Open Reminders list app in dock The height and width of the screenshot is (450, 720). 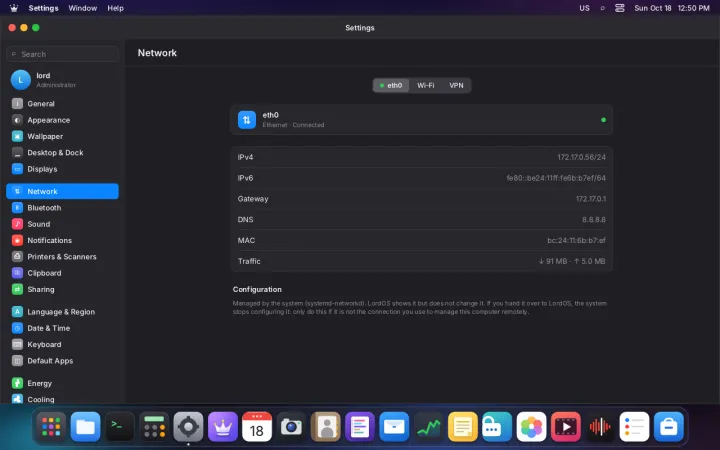click(x=634, y=427)
